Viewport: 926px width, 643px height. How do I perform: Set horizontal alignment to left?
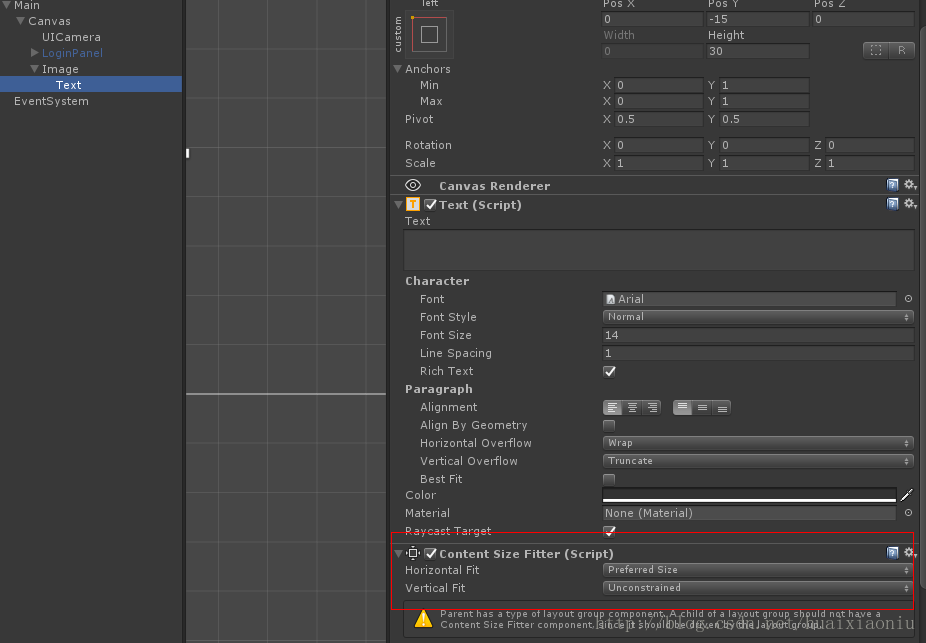point(612,407)
